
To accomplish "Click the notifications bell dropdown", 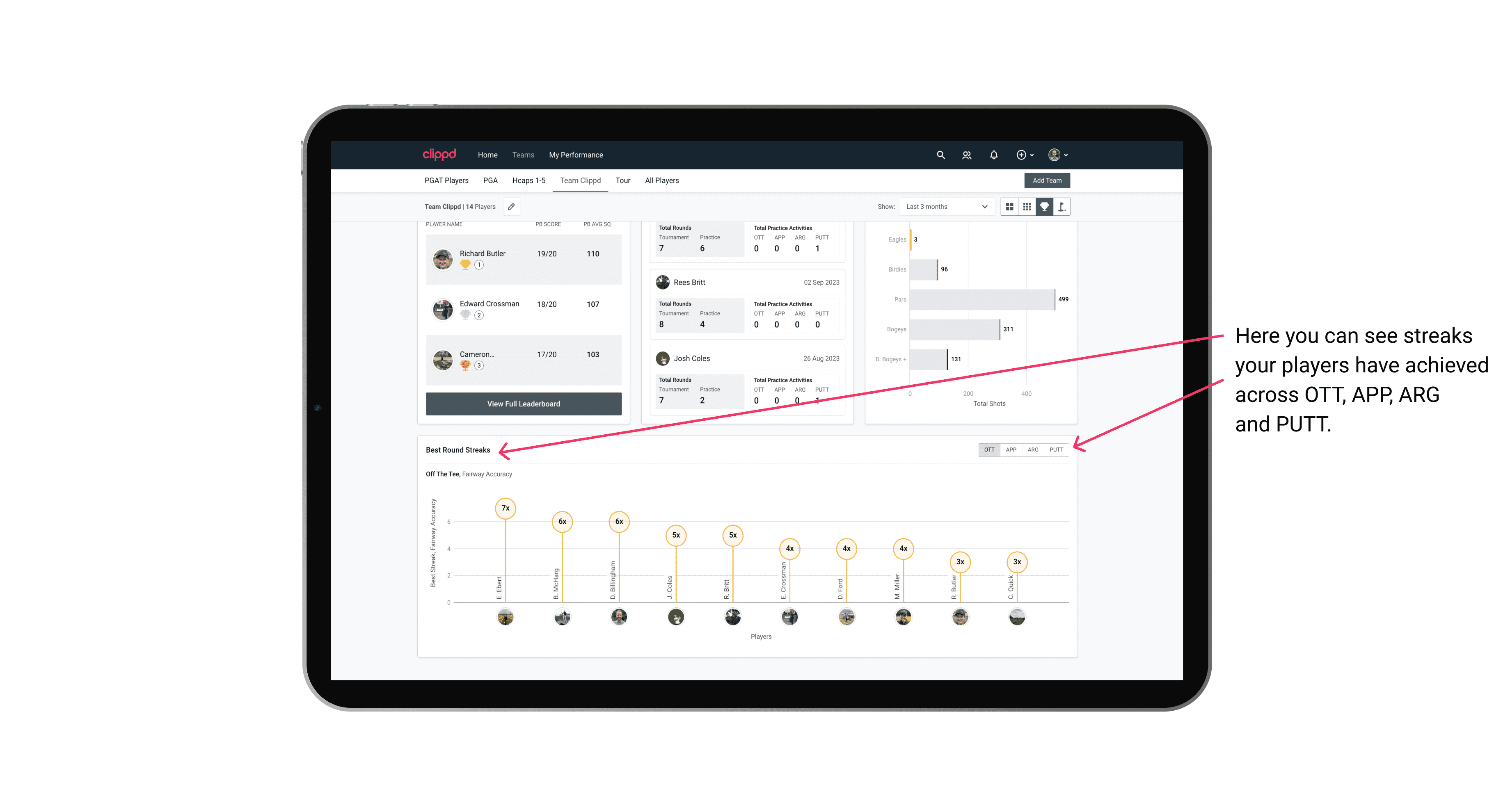I will pyautogui.click(x=993, y=154).
